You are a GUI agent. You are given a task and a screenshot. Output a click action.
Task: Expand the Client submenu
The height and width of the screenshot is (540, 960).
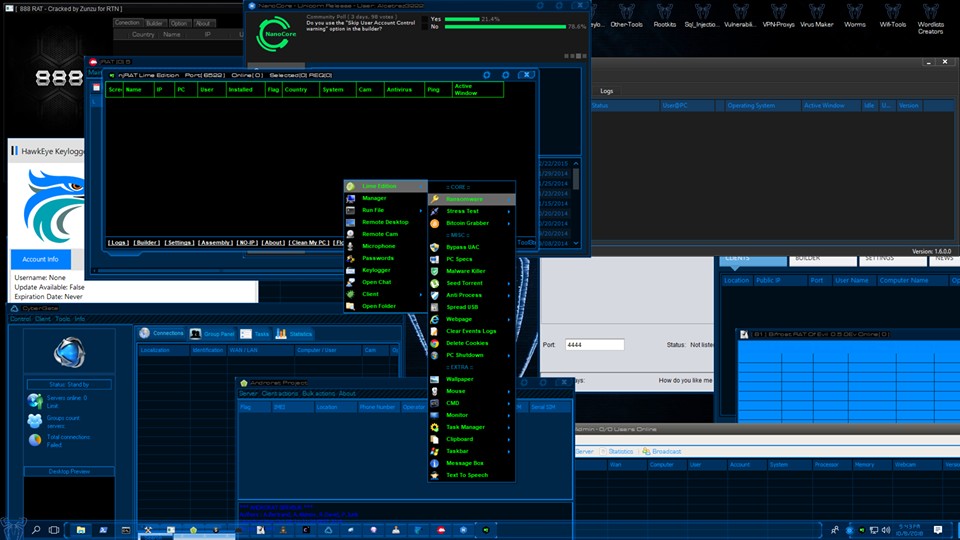pyautogui.click(x=421, y=294)
